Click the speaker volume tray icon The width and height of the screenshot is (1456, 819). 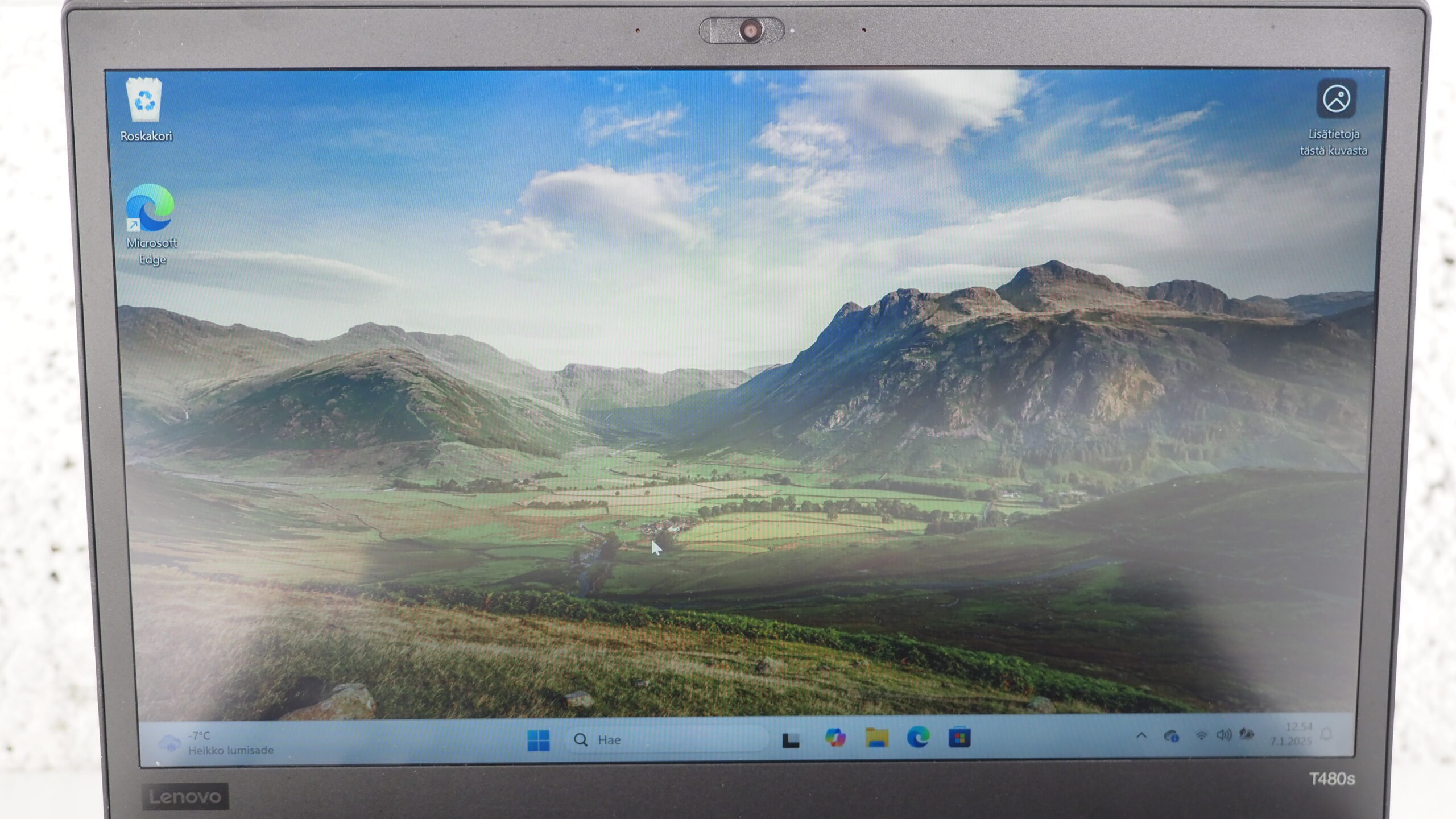click(x=1223, y=735)
